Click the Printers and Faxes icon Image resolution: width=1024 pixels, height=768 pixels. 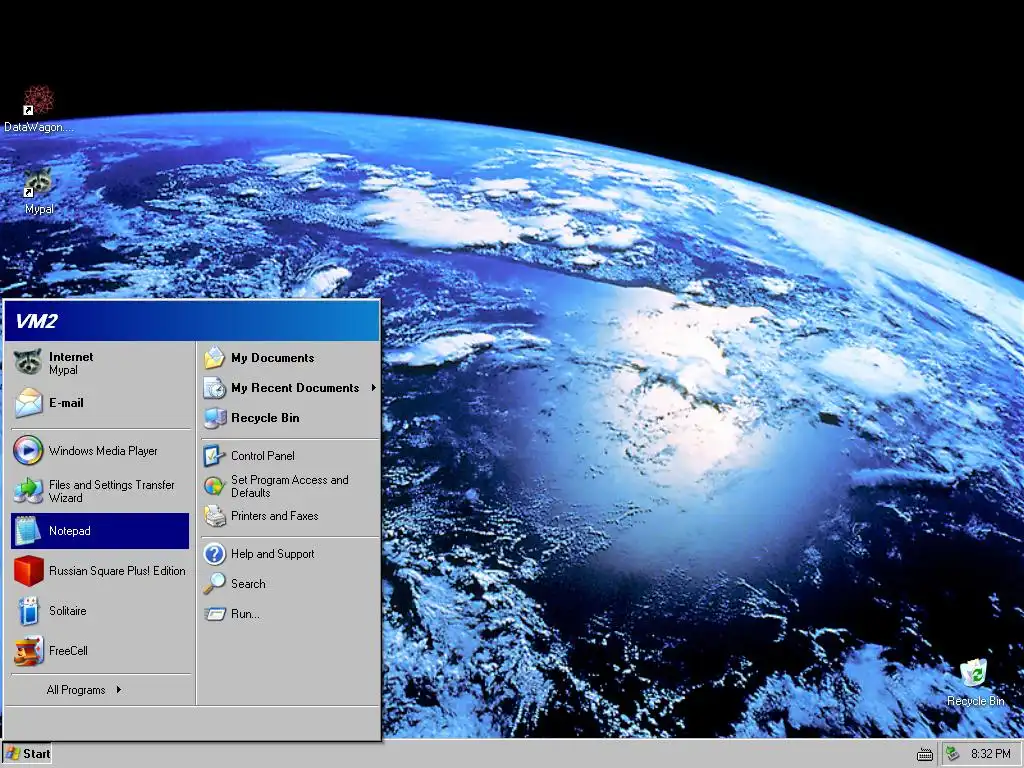click(x=214, y=516)
